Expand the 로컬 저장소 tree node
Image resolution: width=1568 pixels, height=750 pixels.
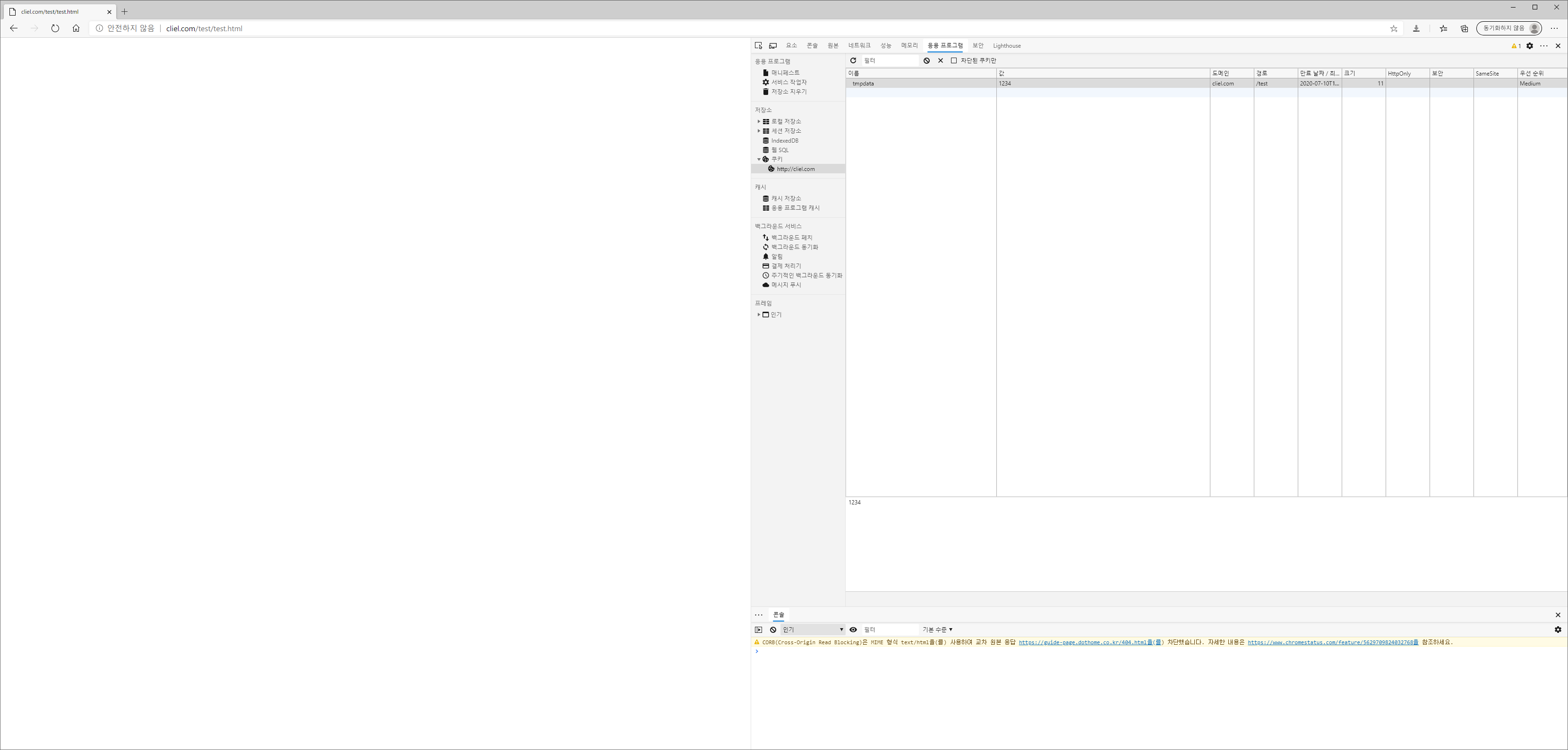pyautogui.click(x=758, y=122)
